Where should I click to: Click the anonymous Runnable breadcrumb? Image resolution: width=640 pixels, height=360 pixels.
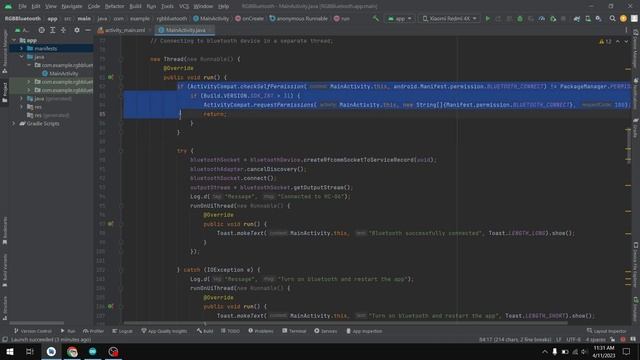[x=299, y=18]
